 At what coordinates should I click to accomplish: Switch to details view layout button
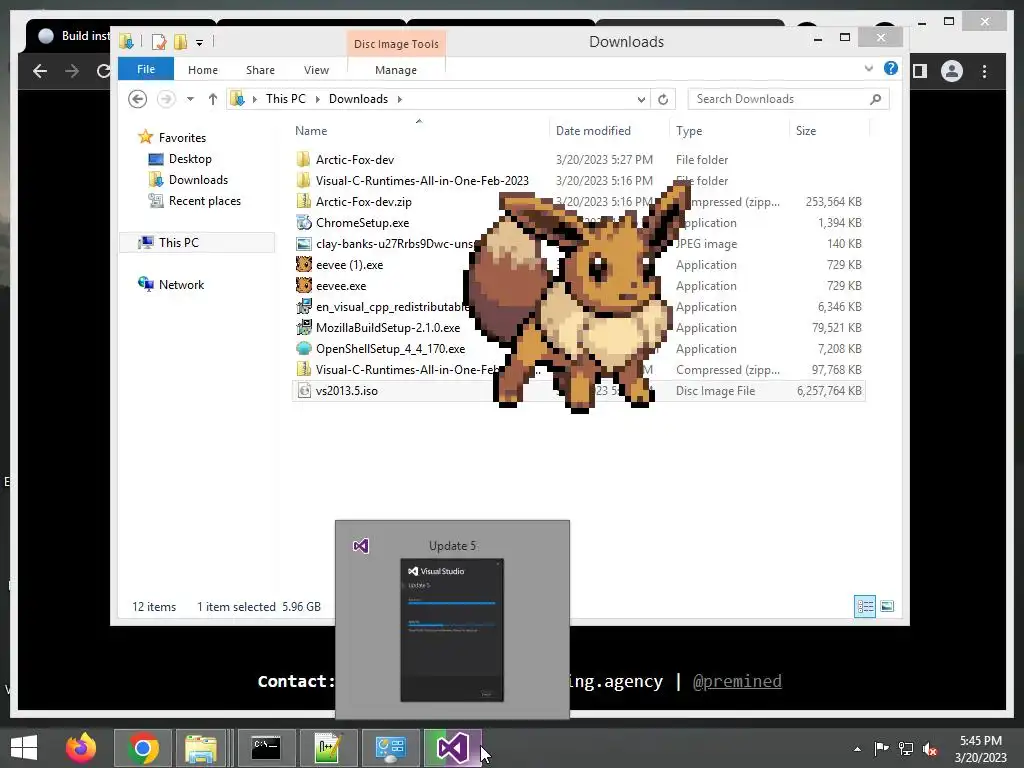click(865, 607)
